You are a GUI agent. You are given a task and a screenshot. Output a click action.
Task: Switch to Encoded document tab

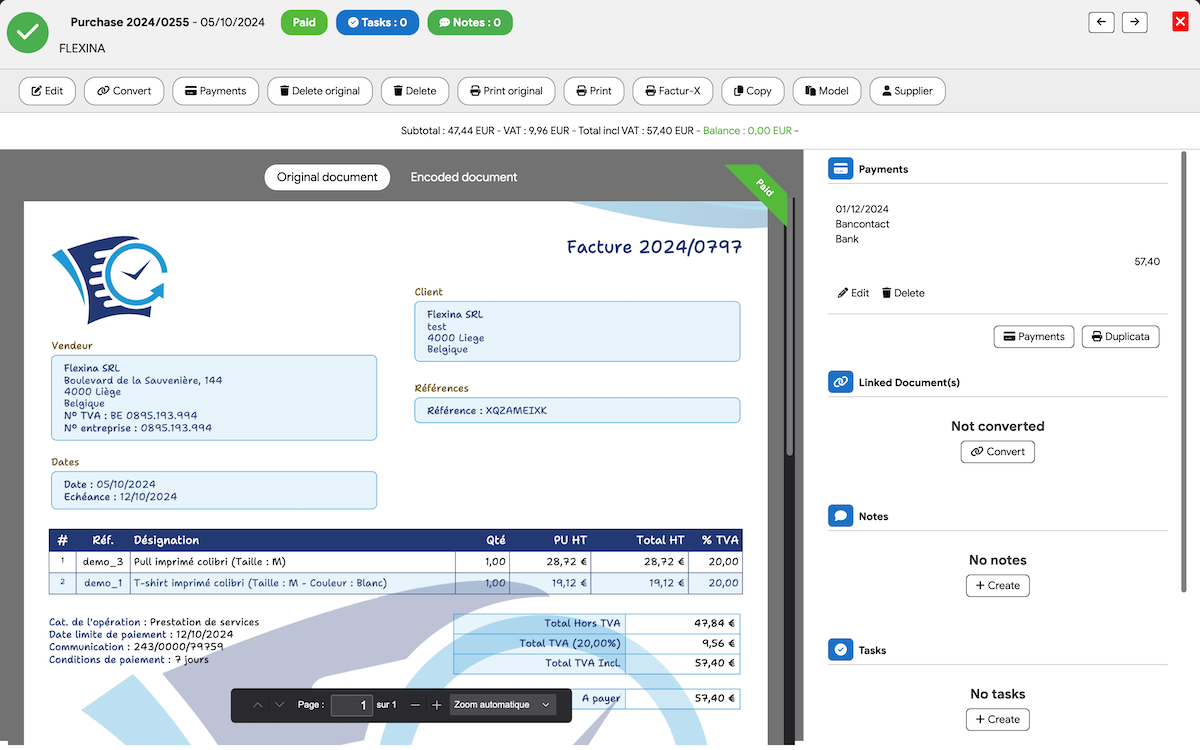(464, 177)
